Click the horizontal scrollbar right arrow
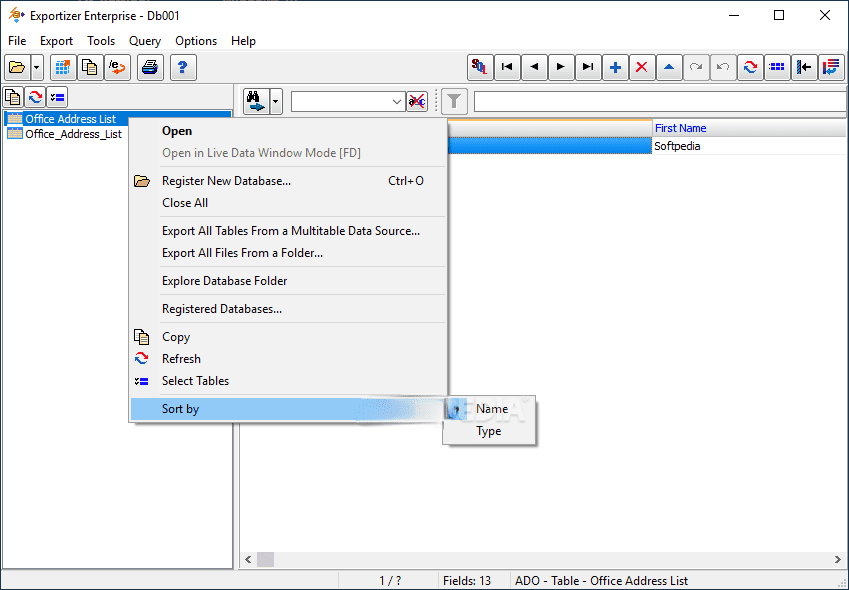The height and width of the screenshot is (590, 849). pyautogui.click(x=838, y=560)
